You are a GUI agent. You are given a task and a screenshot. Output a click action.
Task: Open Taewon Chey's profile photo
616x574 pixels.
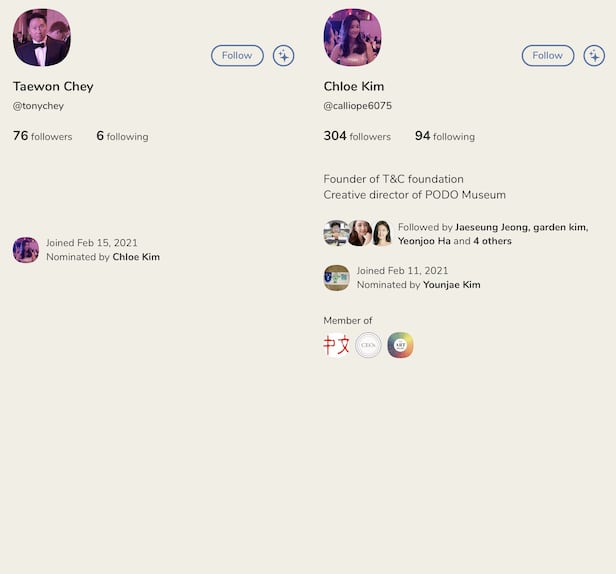pyautogui.click(x=42, y=38)
